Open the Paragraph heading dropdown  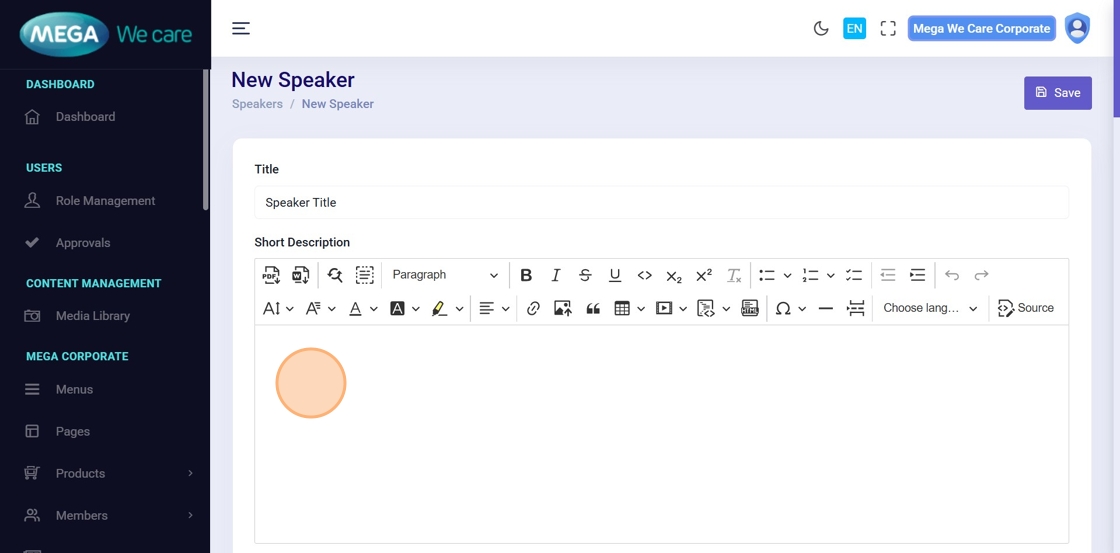444,275
